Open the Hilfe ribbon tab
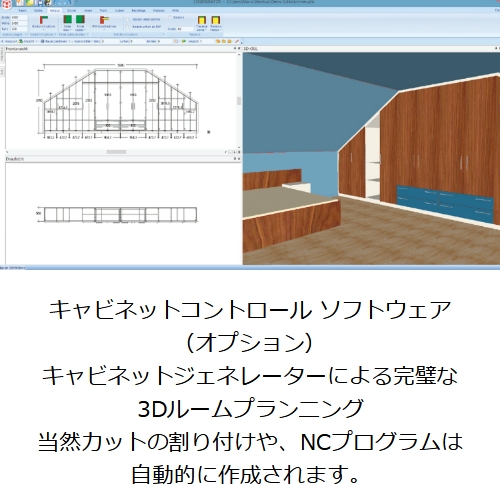The height and width of the screenshot is (500, 500). click(175, 11)
